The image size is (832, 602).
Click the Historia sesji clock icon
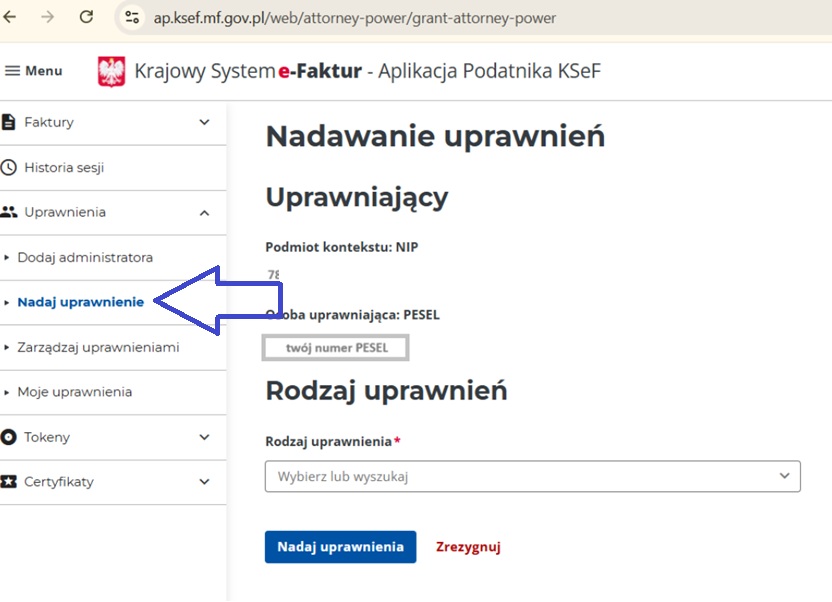[x=9, y=168]
